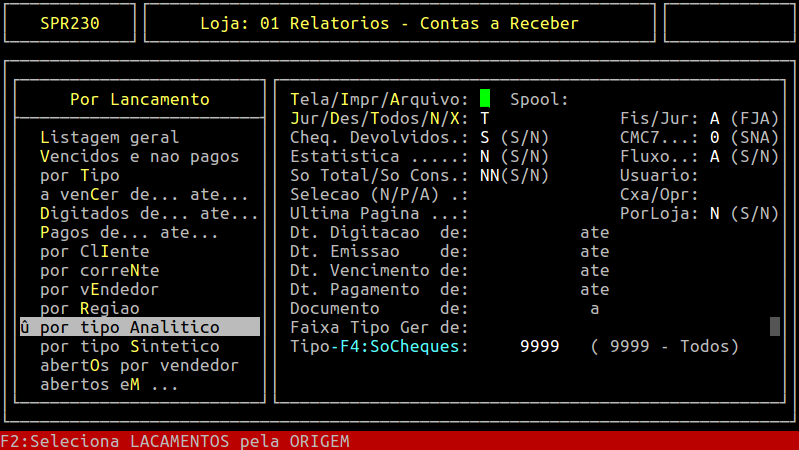Choose 'Vencidos e nao pagos' report
Viewport: 799px width, 450px height.
pyautogui.click(x=140, y=156)
